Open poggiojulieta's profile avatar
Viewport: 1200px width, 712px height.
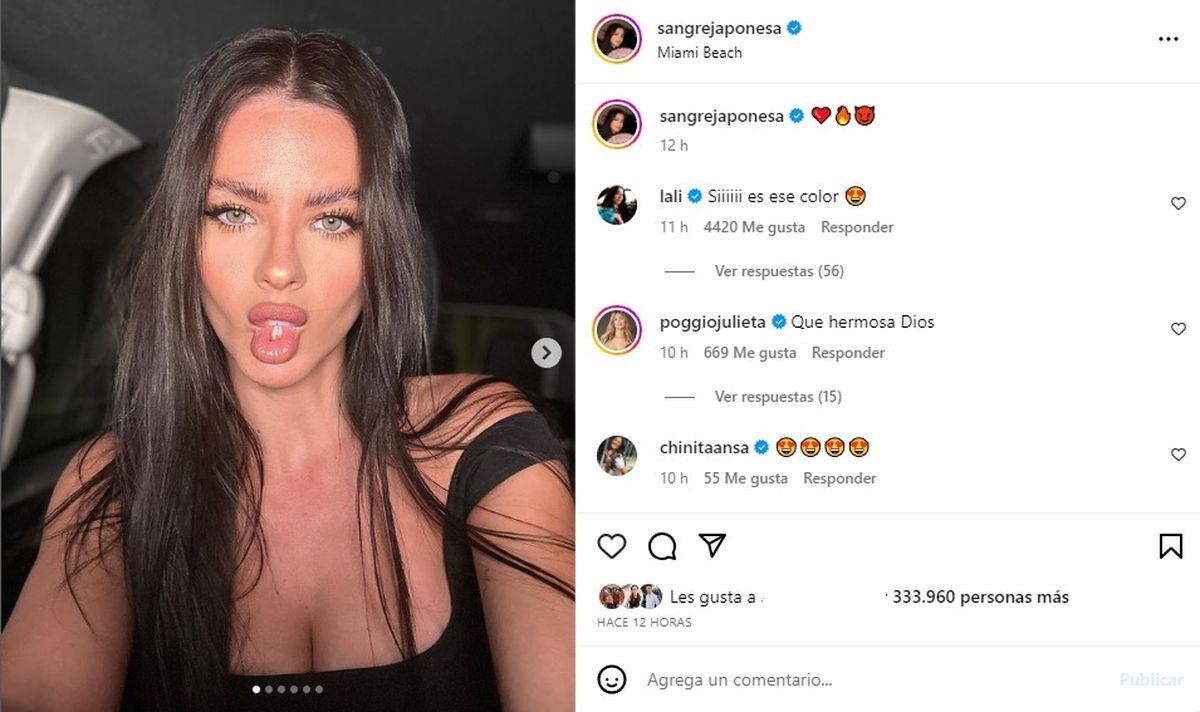(617, 330)
